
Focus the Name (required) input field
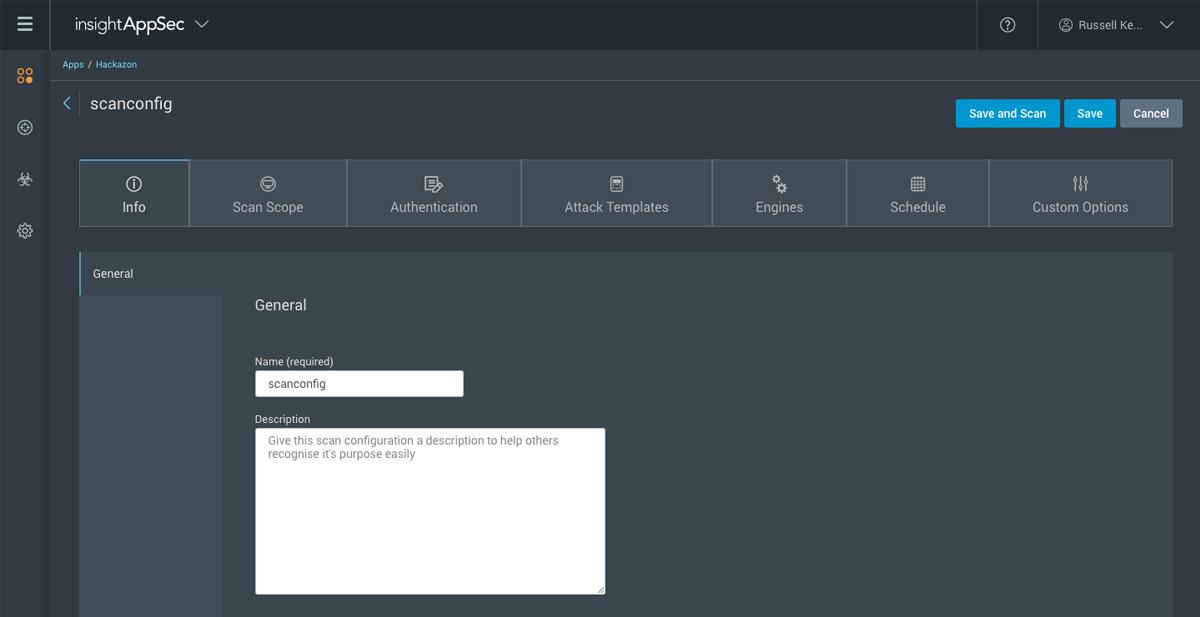(359, 383)
